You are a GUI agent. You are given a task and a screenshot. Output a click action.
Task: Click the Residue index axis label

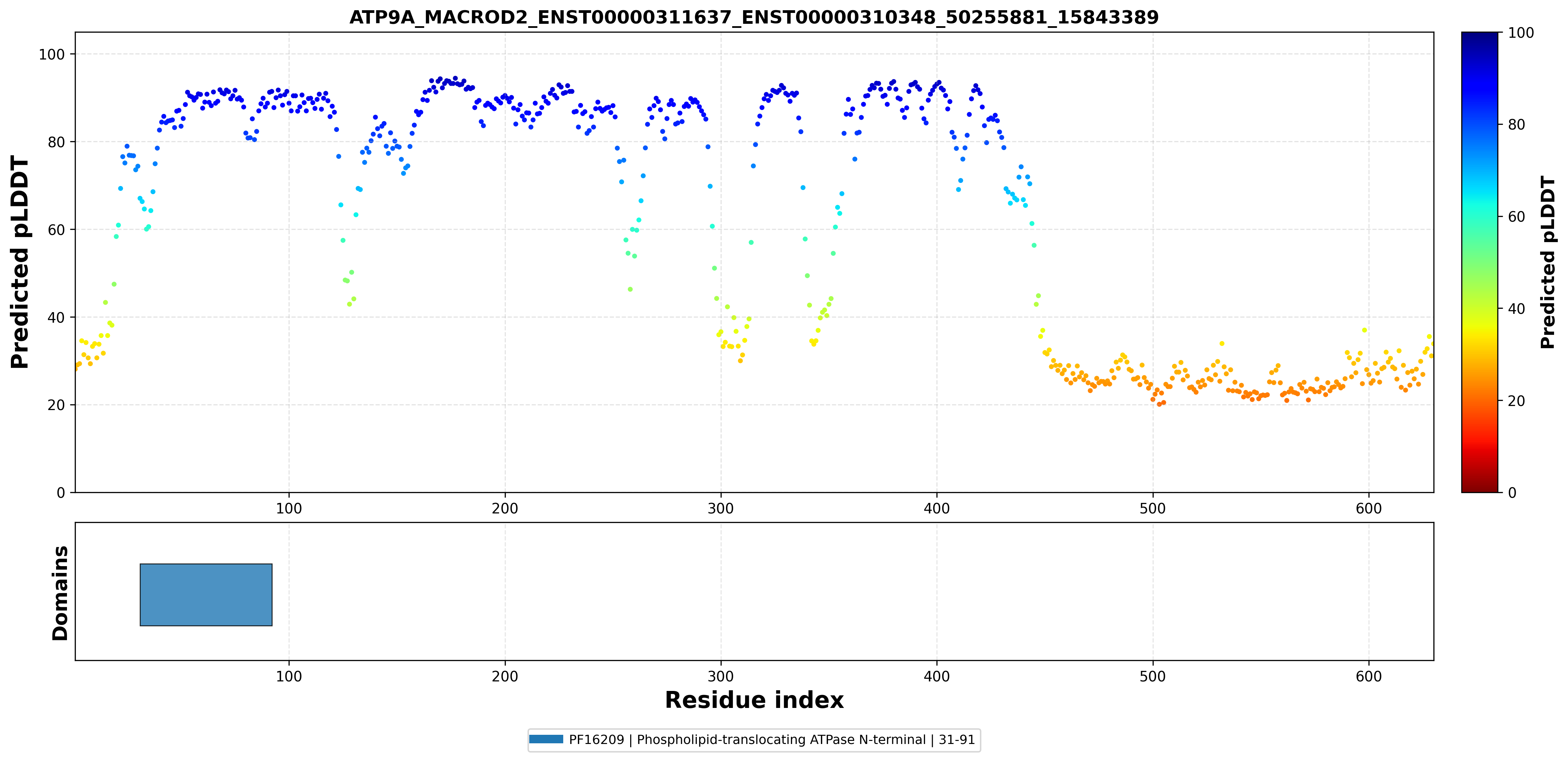click(x=754, y=700)
